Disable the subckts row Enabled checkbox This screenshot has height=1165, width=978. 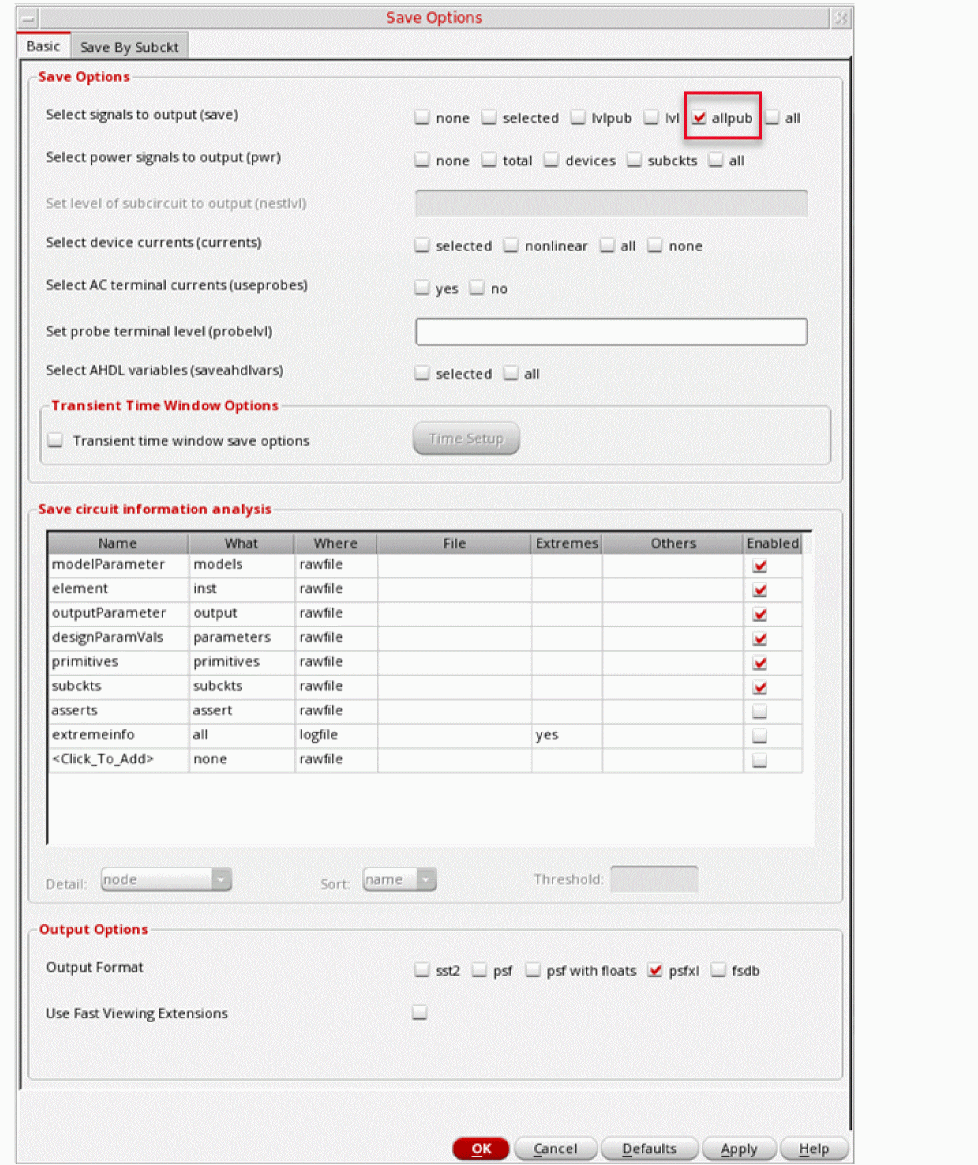click(x=760, y=687)
